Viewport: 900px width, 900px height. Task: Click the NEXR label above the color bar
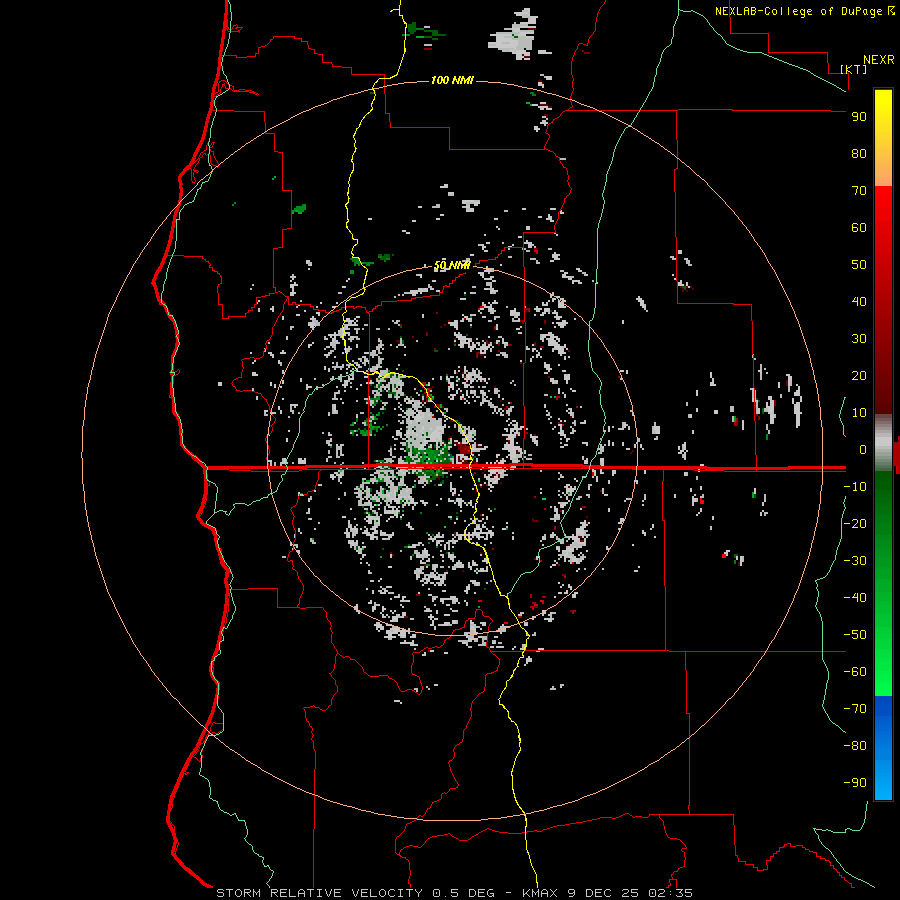pyautogui.click(x=878, y=60)
